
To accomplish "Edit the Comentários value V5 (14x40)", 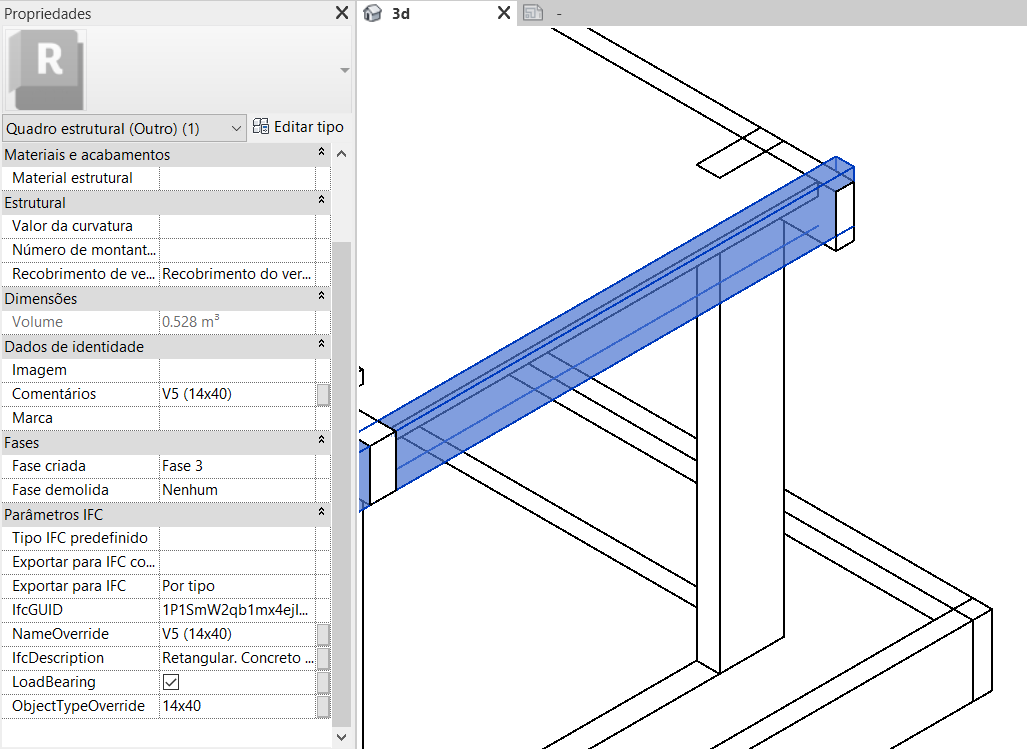I will click(237, 394).
